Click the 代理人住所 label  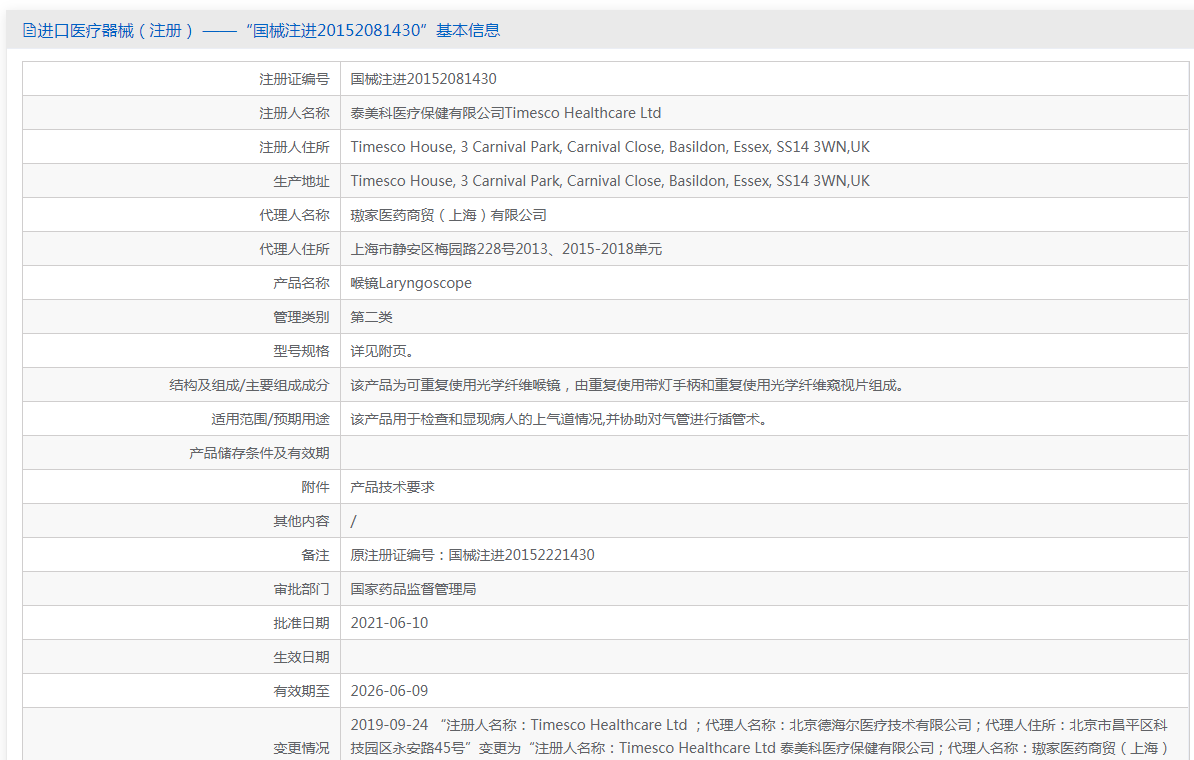click(294, 249)
